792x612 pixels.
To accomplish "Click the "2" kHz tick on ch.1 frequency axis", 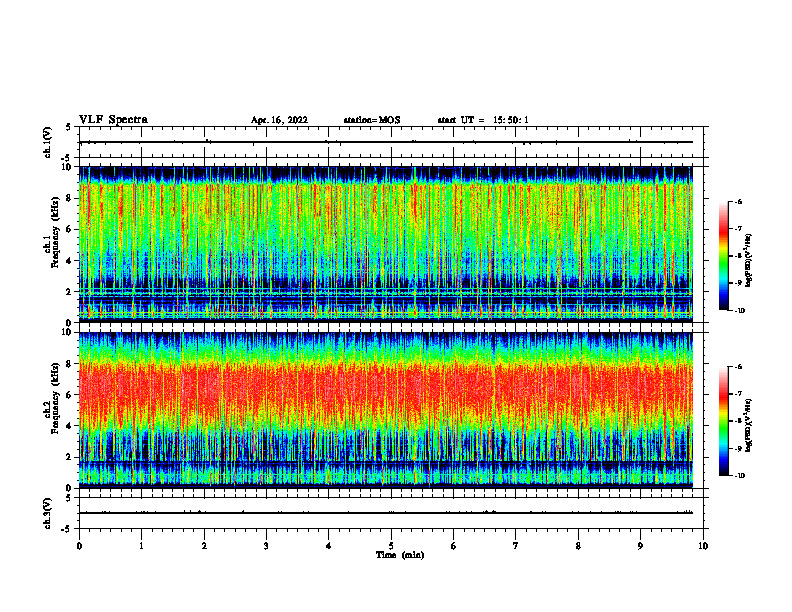I will point(69,292).
